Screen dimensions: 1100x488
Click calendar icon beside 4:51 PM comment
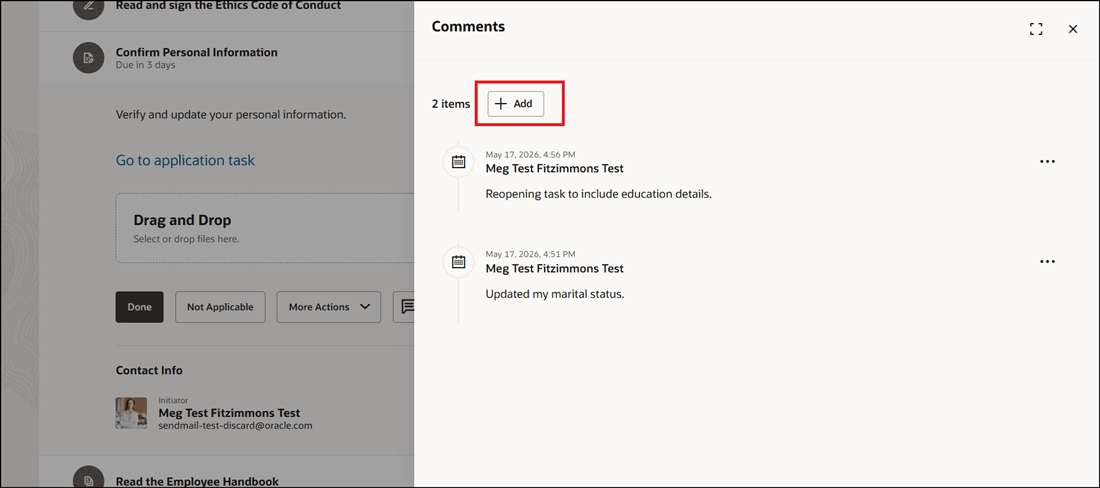[x=458, y=262]
